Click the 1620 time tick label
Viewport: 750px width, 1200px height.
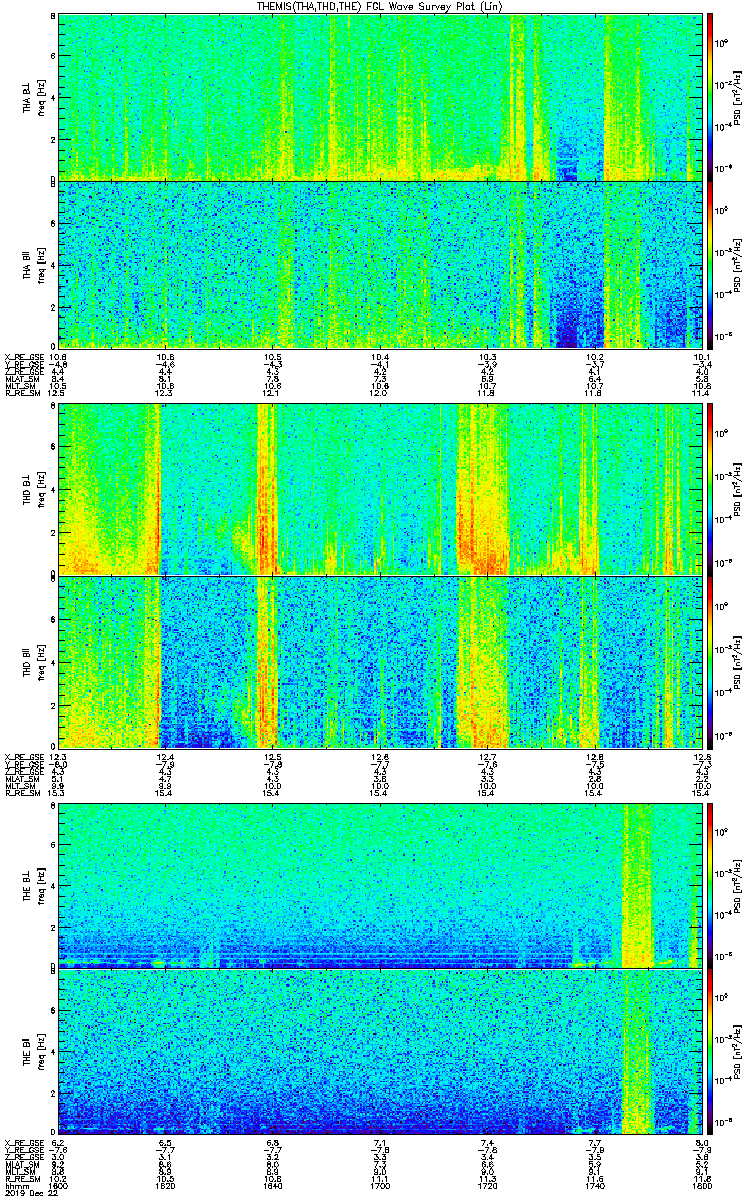(x=166, y=1184)
